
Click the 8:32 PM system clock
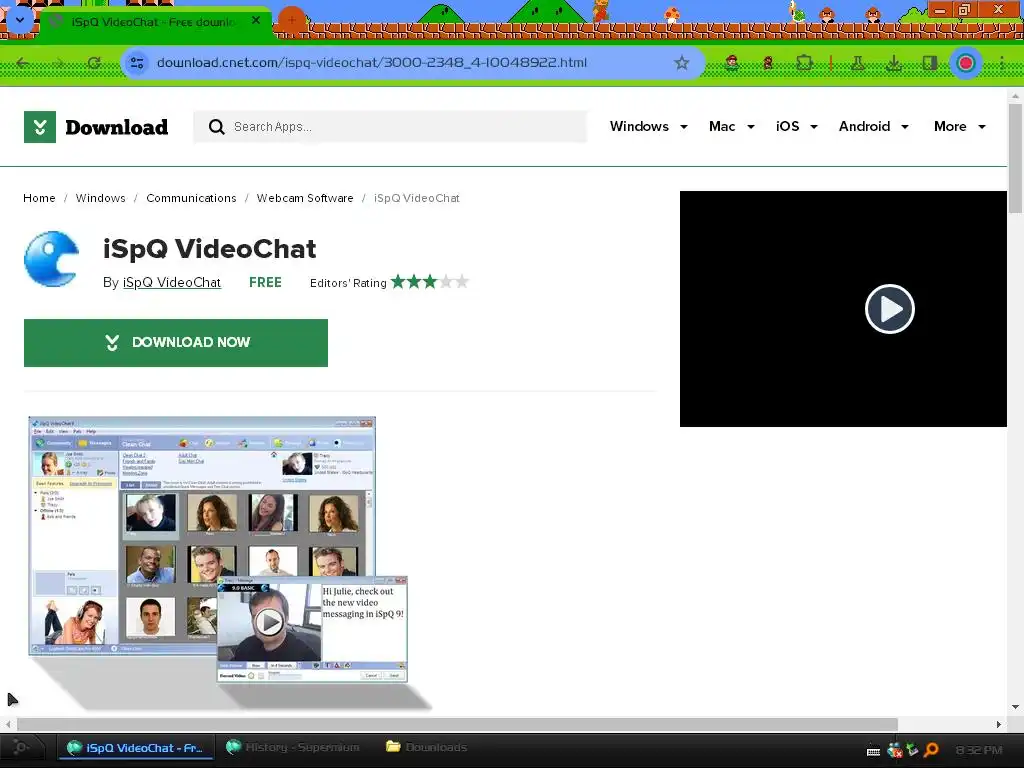pos(979,750)
